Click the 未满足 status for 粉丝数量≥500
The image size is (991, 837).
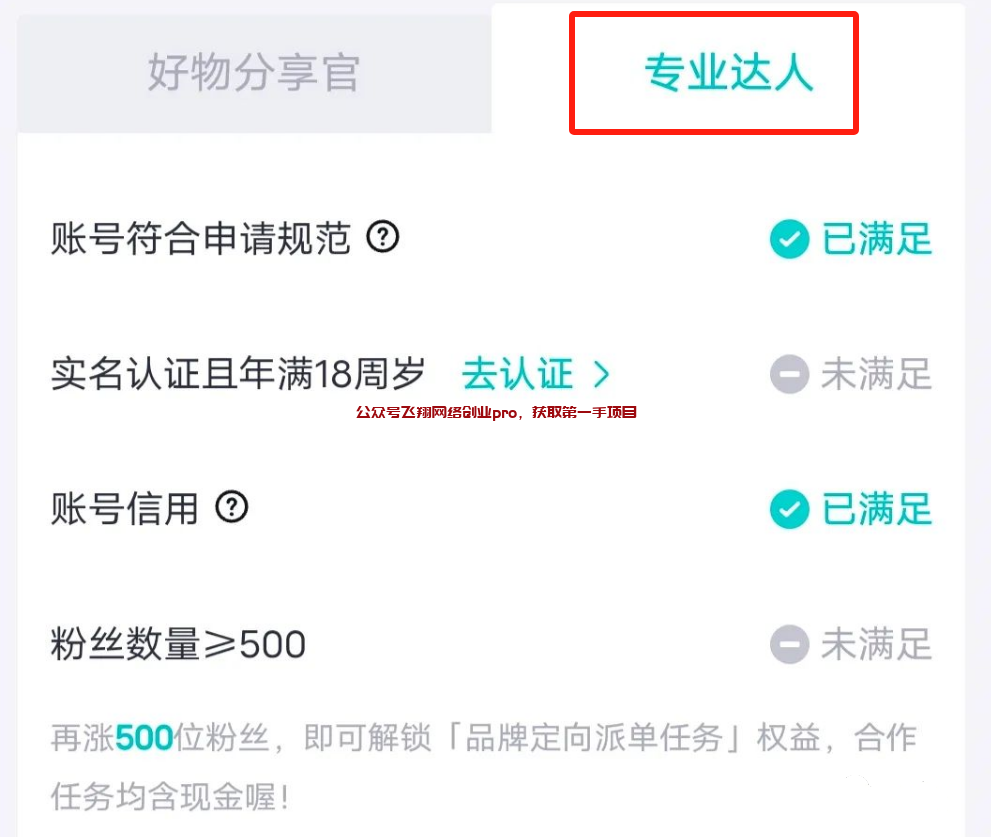click(x=876, y=644)
